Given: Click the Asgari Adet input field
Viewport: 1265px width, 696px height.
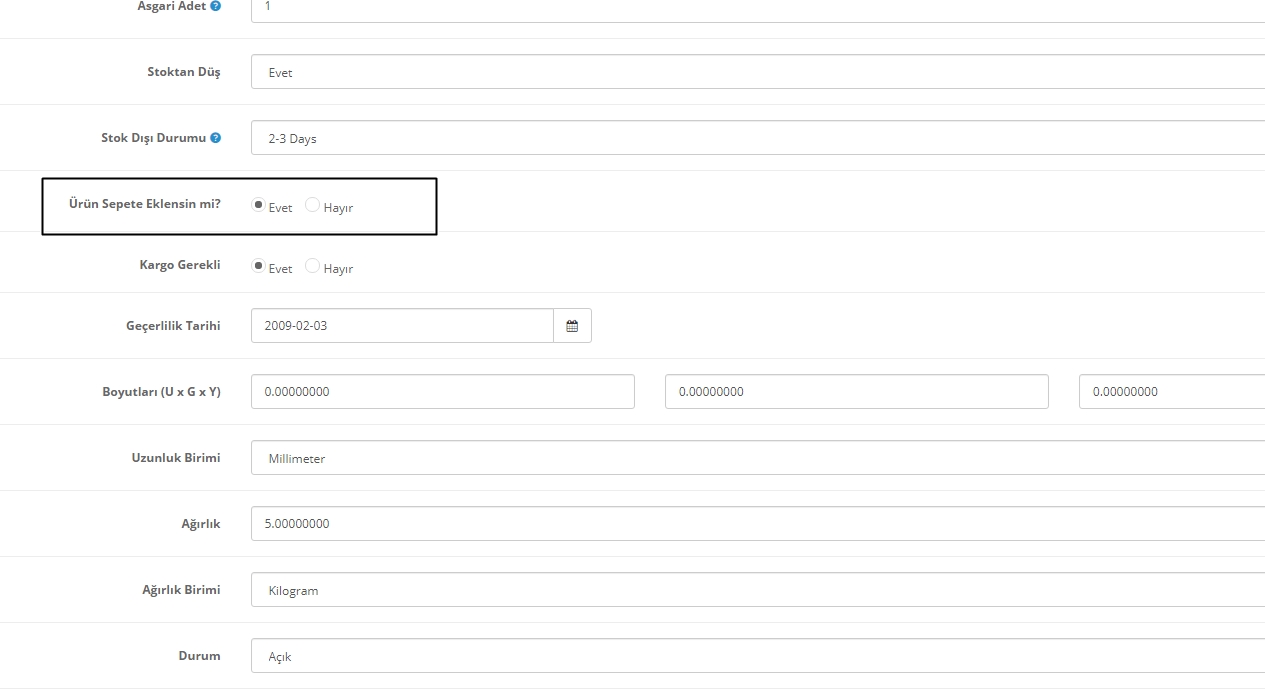Looking at the screenshot, I should [x=758, y=8].
